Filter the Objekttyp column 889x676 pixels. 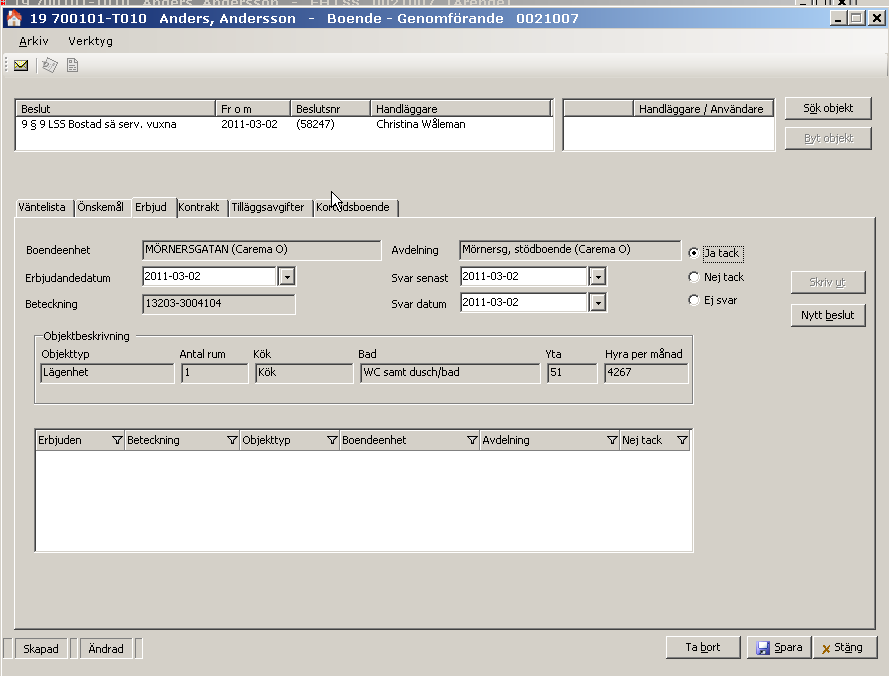[332, 441]
